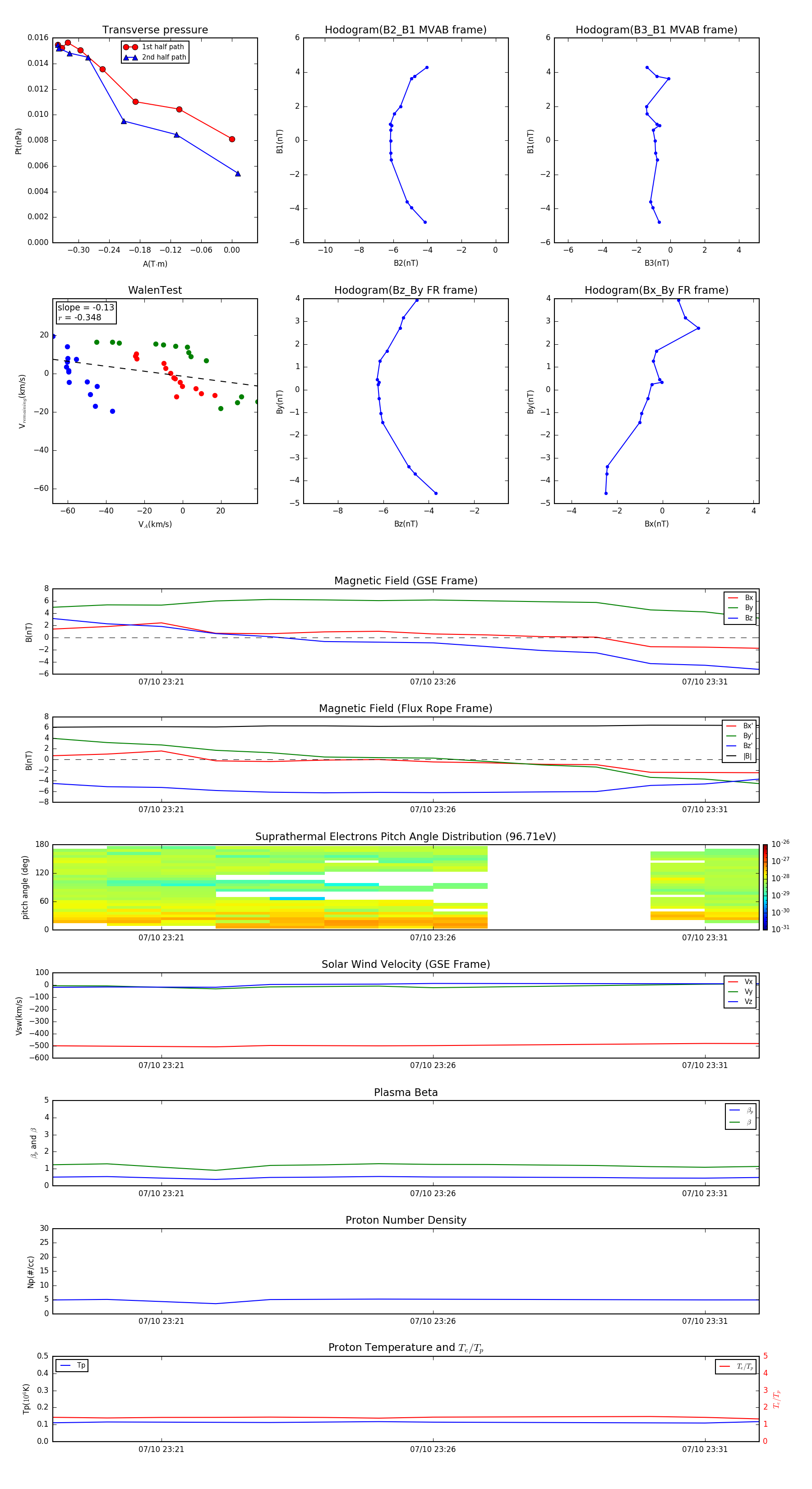This screenshot has height=1489, width=812.
Task: Click the 'A(T·m)' x-axis label
Action: click(x=155, y=264)
